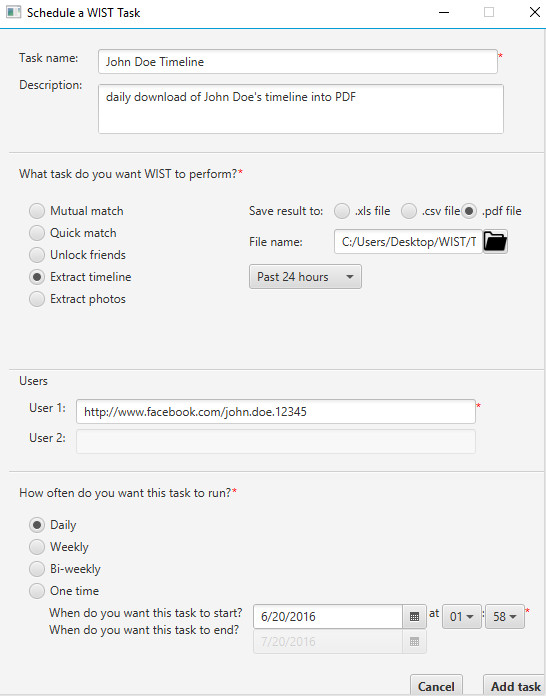Open the minute dropdown showing 58
The height and width of the screenshot is (696, 546).
click(x=505, y=617)
